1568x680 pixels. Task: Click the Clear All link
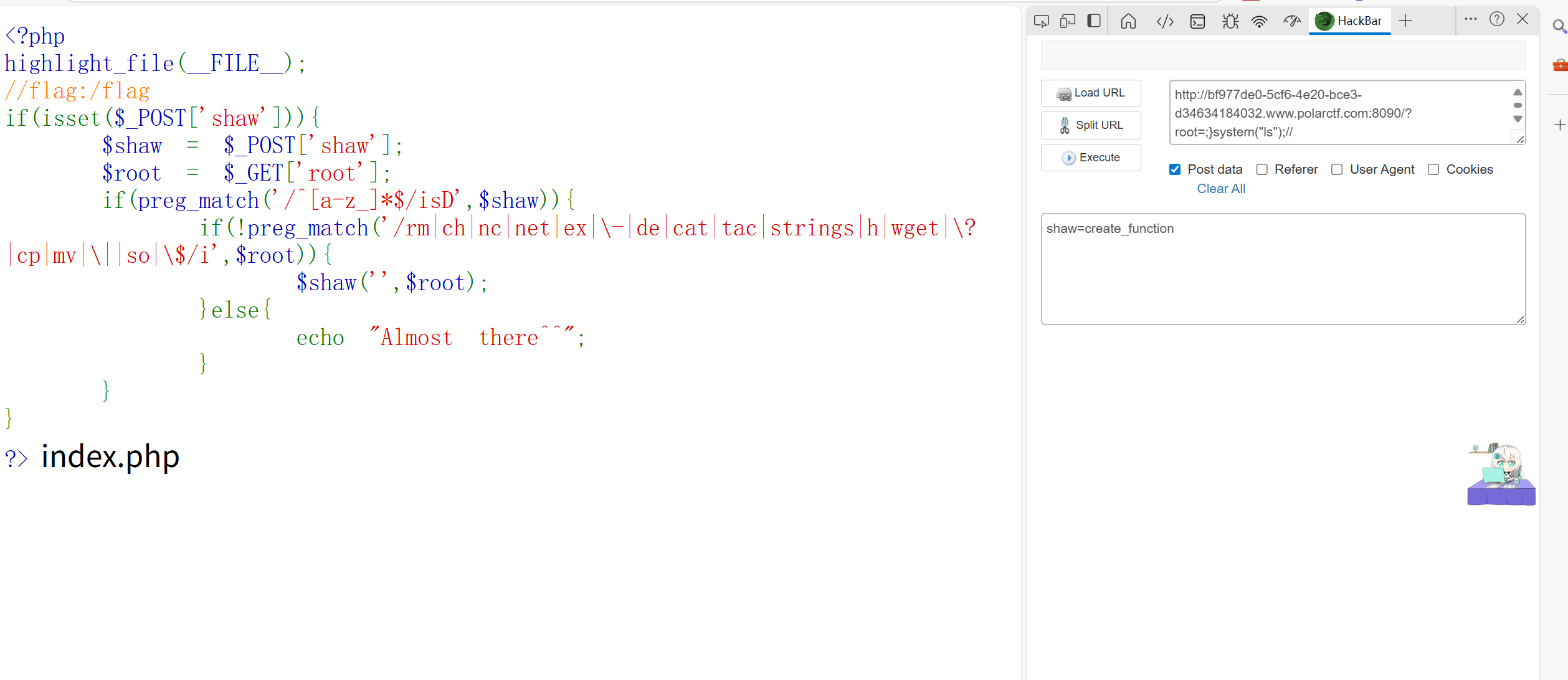click(x=1221, y=189)
